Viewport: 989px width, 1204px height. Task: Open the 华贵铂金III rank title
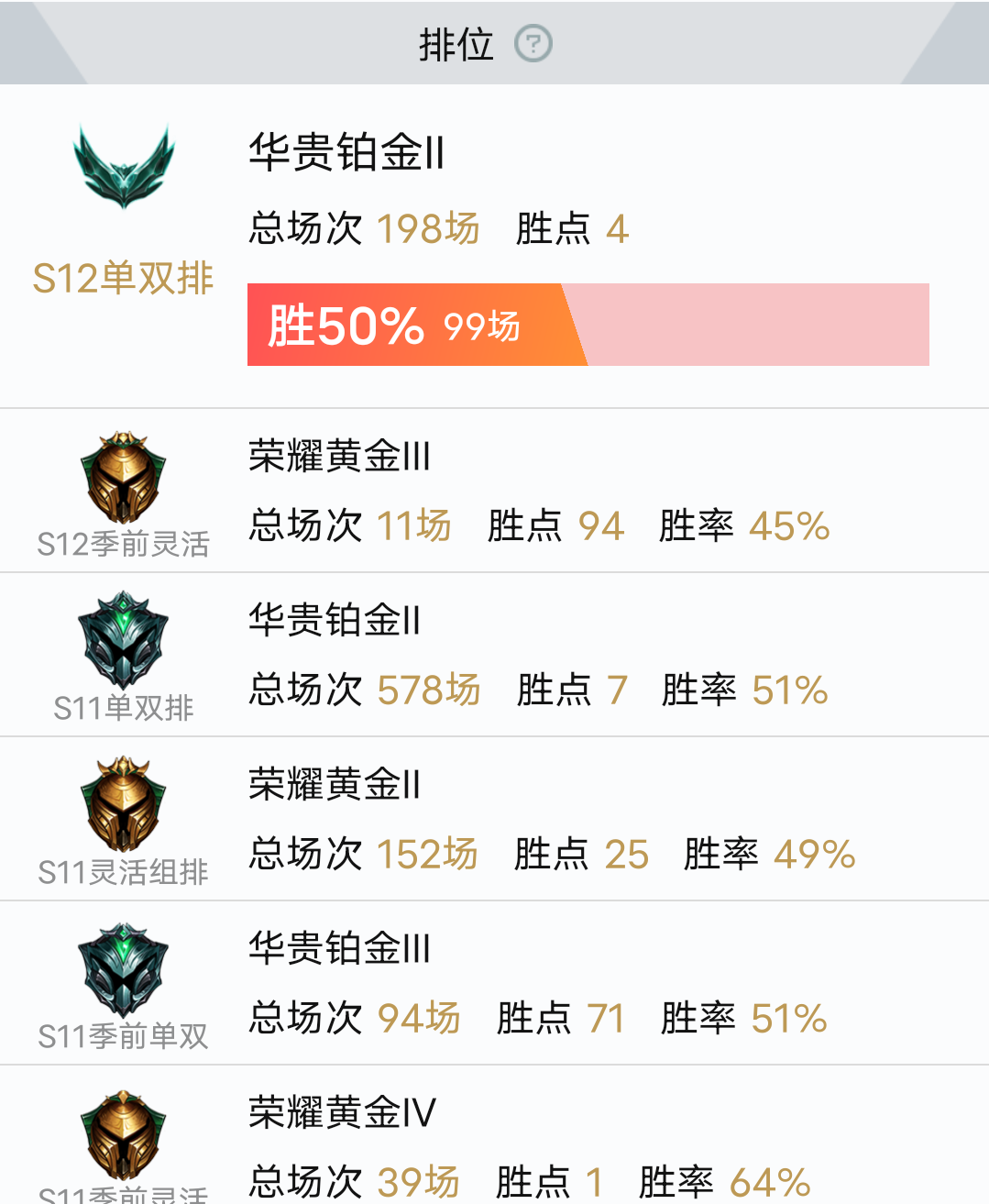[x=339, y=948]
